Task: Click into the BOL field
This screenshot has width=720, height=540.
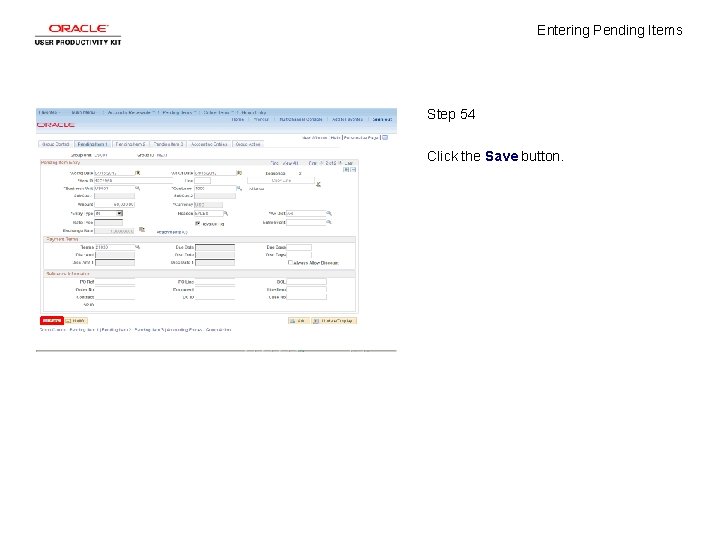Action: [306, 282]
